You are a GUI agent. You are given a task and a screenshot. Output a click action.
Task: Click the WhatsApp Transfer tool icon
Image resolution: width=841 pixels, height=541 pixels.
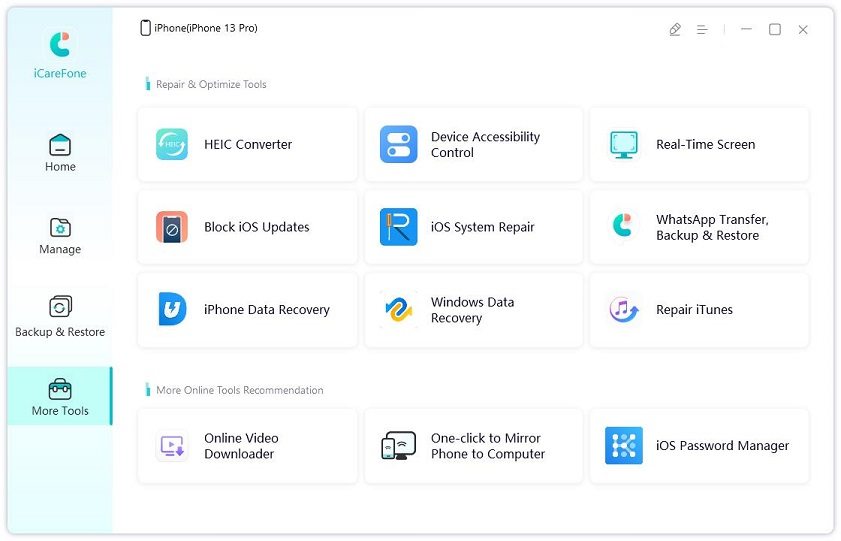point(623,225)
